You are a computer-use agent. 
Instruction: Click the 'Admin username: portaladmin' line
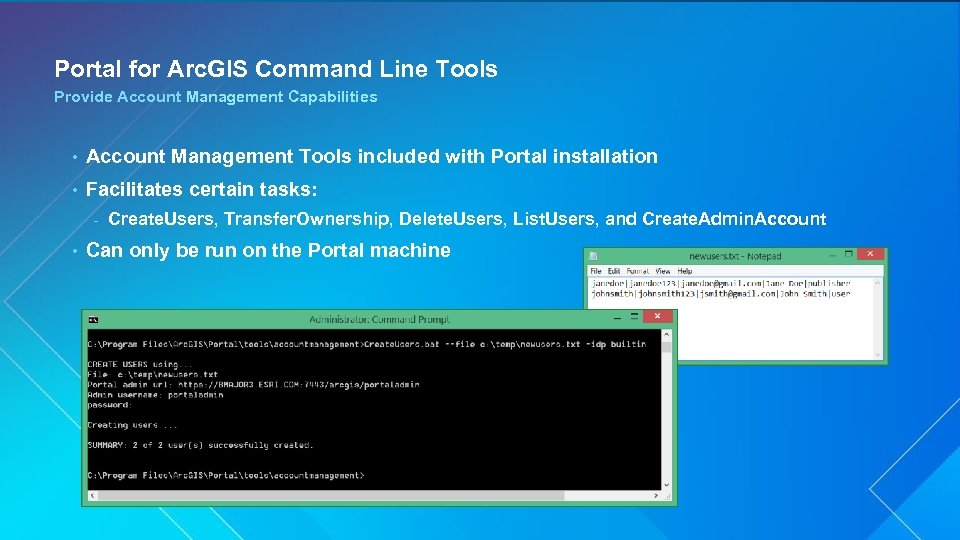[156, 395]
